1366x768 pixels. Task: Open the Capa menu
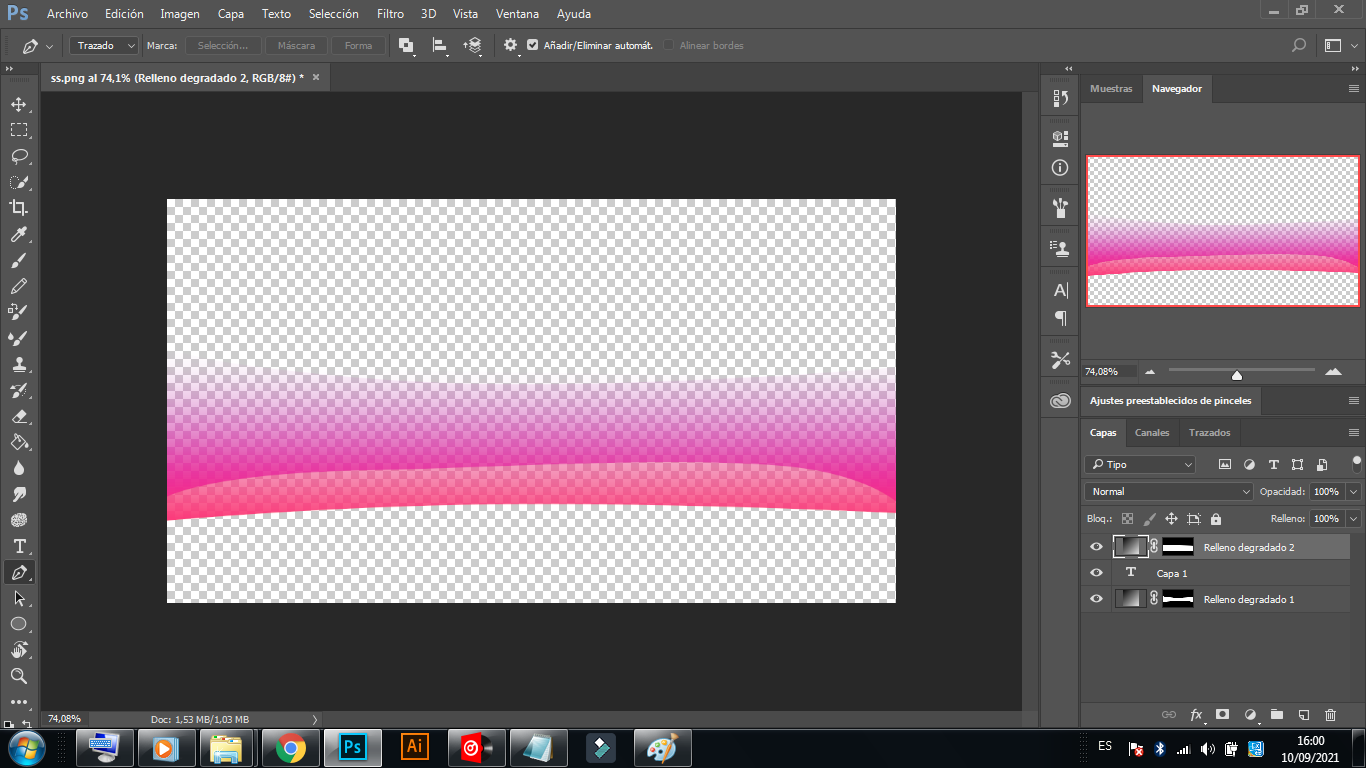click(231, 14)
